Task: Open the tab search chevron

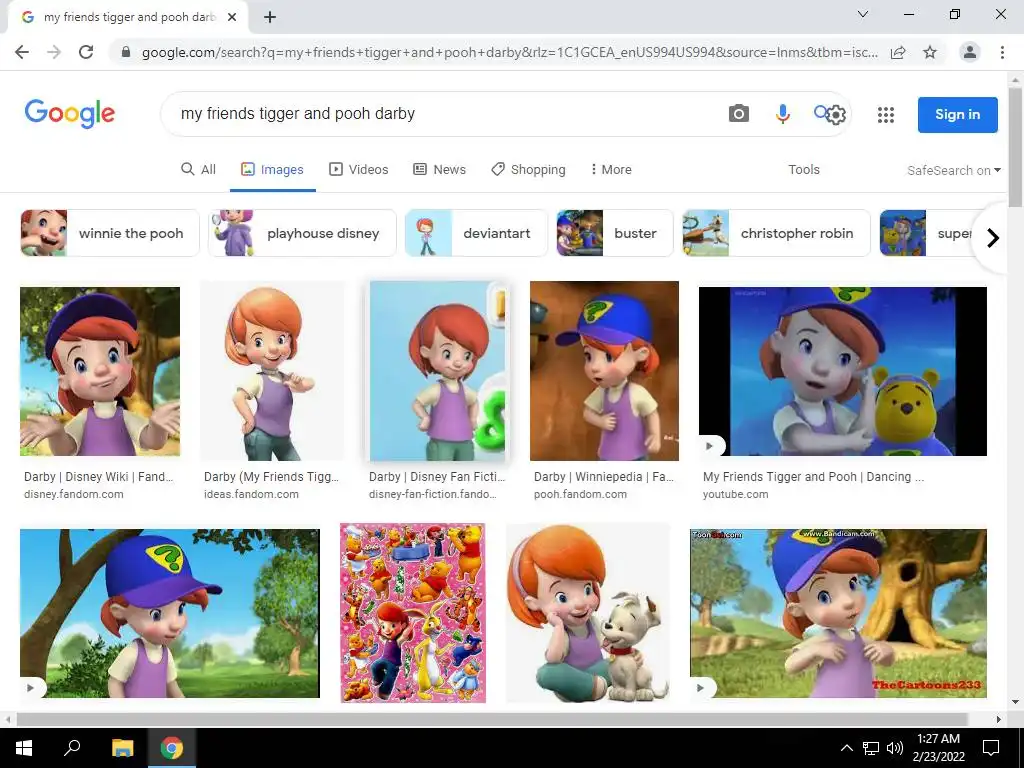Action: pos(863,14)
